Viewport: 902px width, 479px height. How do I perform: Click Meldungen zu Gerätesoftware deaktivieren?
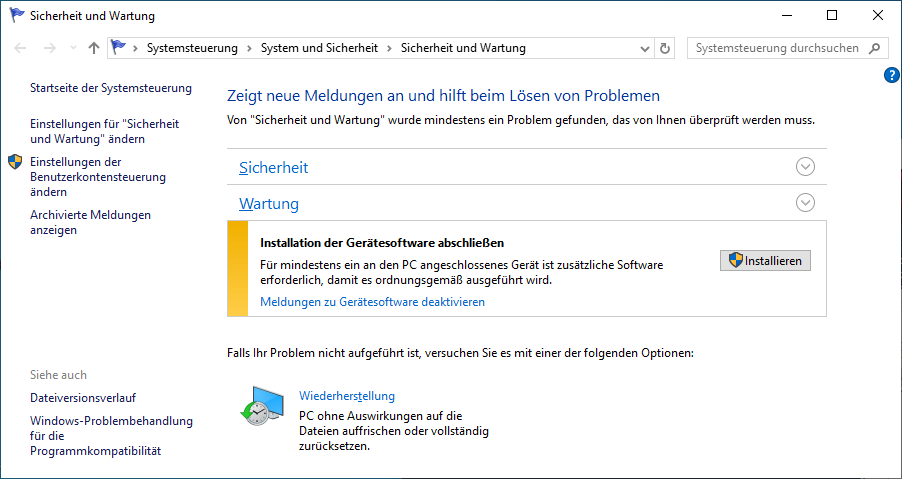pyautogui.click(x=373, y=302)
